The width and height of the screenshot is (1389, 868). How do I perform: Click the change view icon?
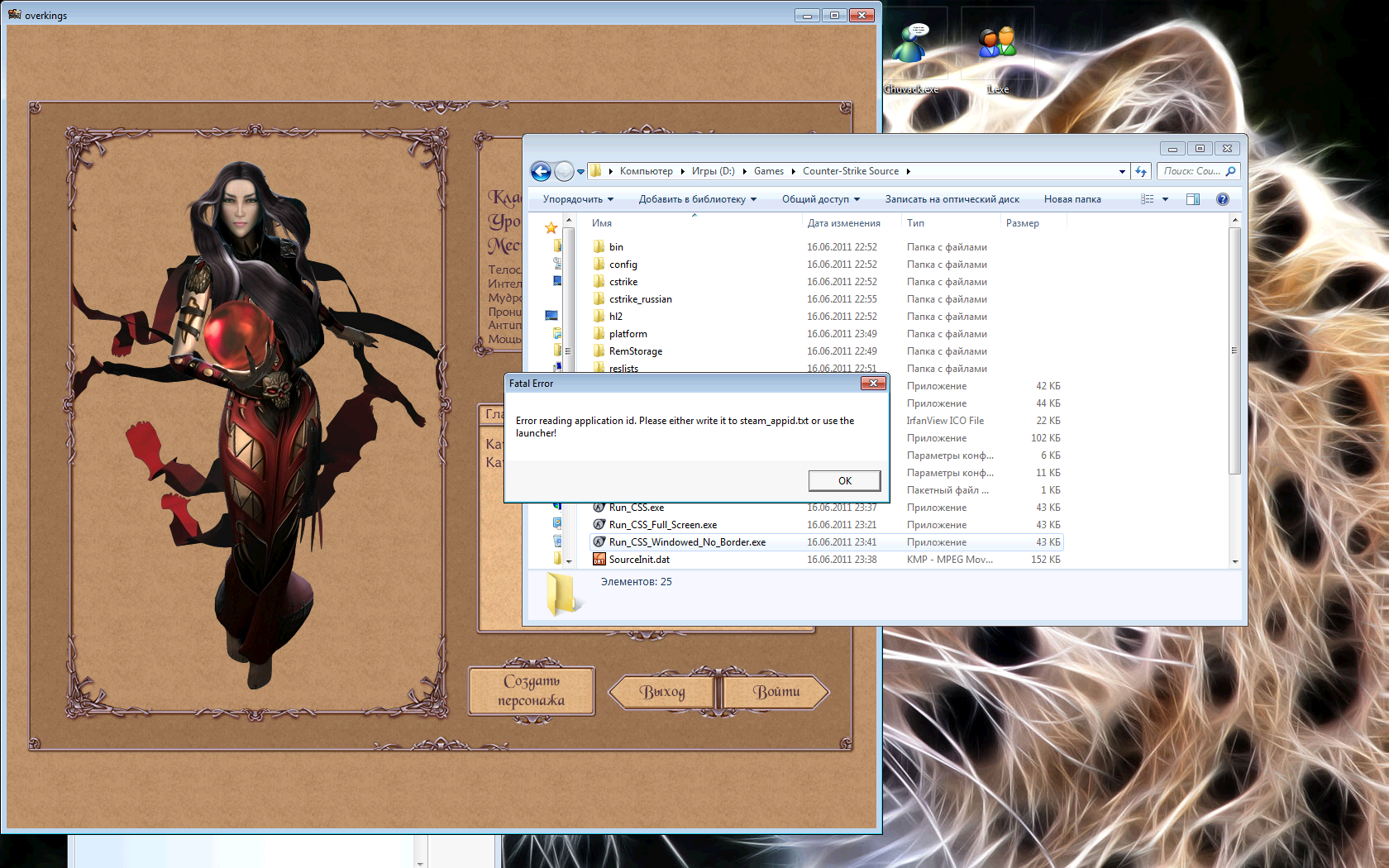[x=1148, y=199]
